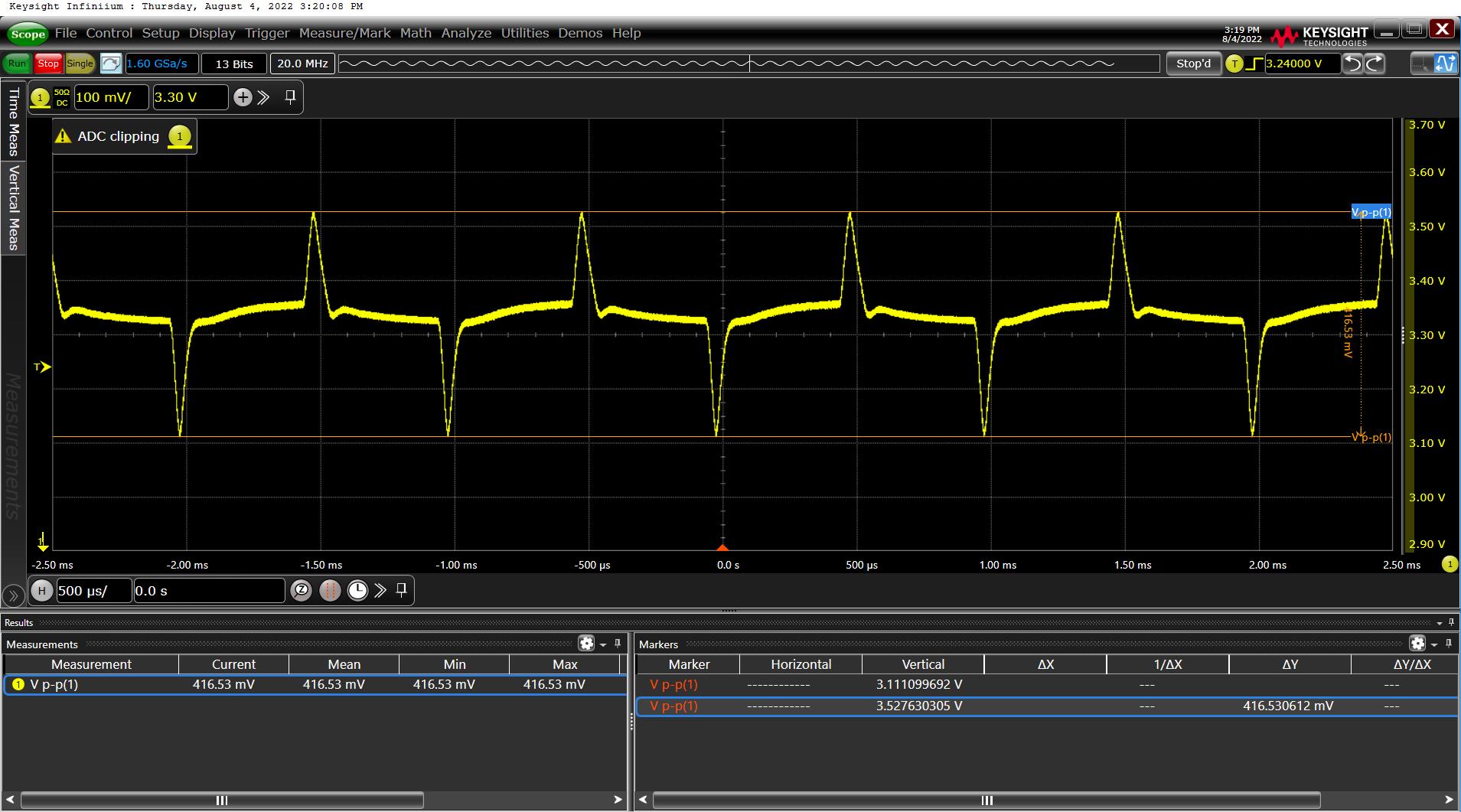Image resolution: width=1461 pixels, height=812 pixels.
Task: Open the Demos menu
Action: [580, 33]
